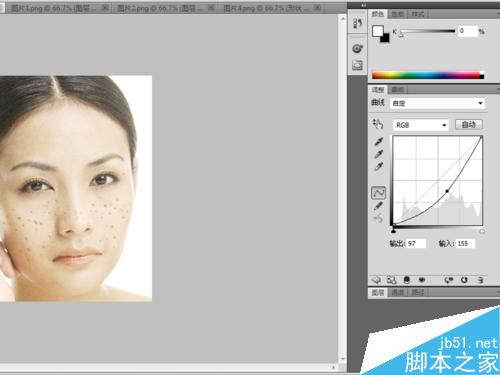Image resolution: width=500 pixels, height=375 pixels.
Task: Close the 图片2.png document tab
Action: click(x=211, y=7)
